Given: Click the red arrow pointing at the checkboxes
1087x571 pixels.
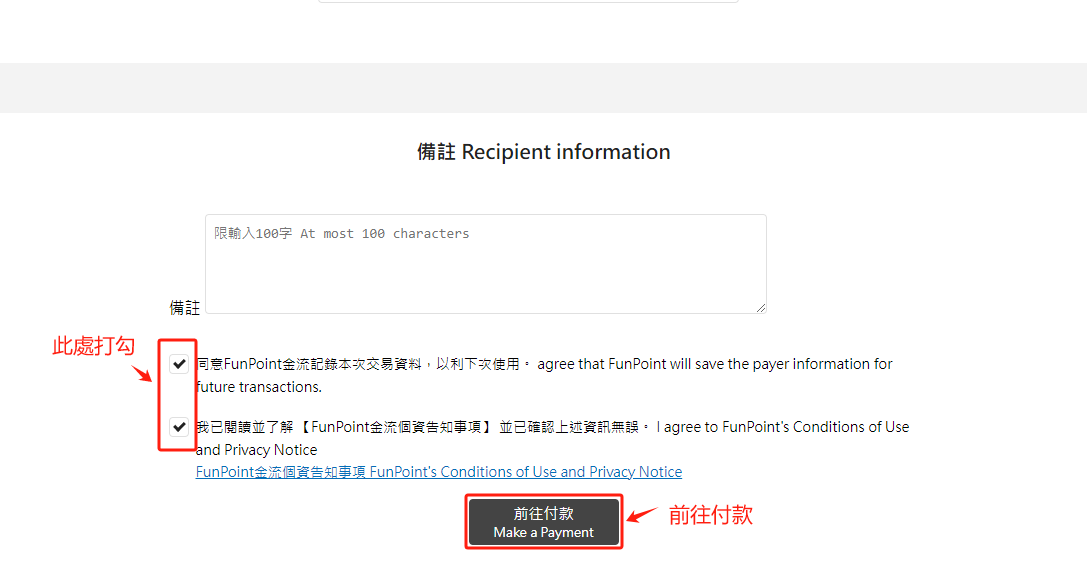Looking at the screenshot, I should [141, 373].
